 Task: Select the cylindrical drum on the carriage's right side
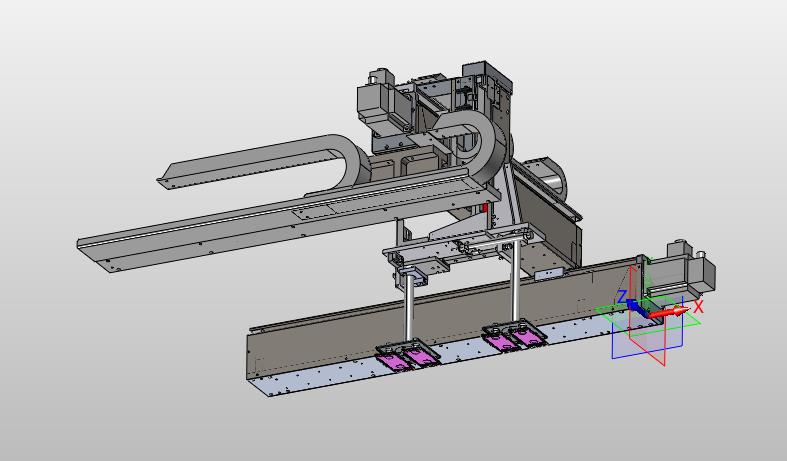tap(546, 178)
